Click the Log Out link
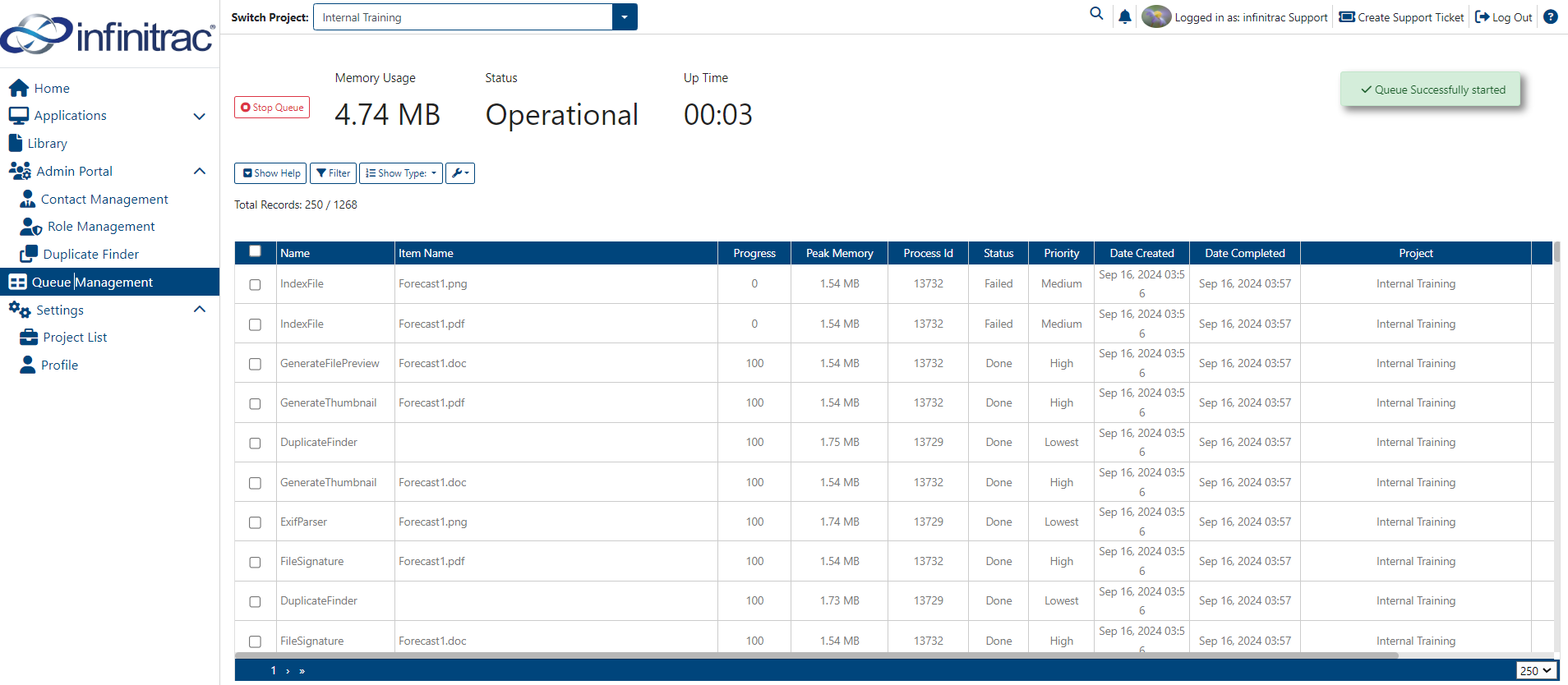The image size is (1568, 685). [1504, 17]
